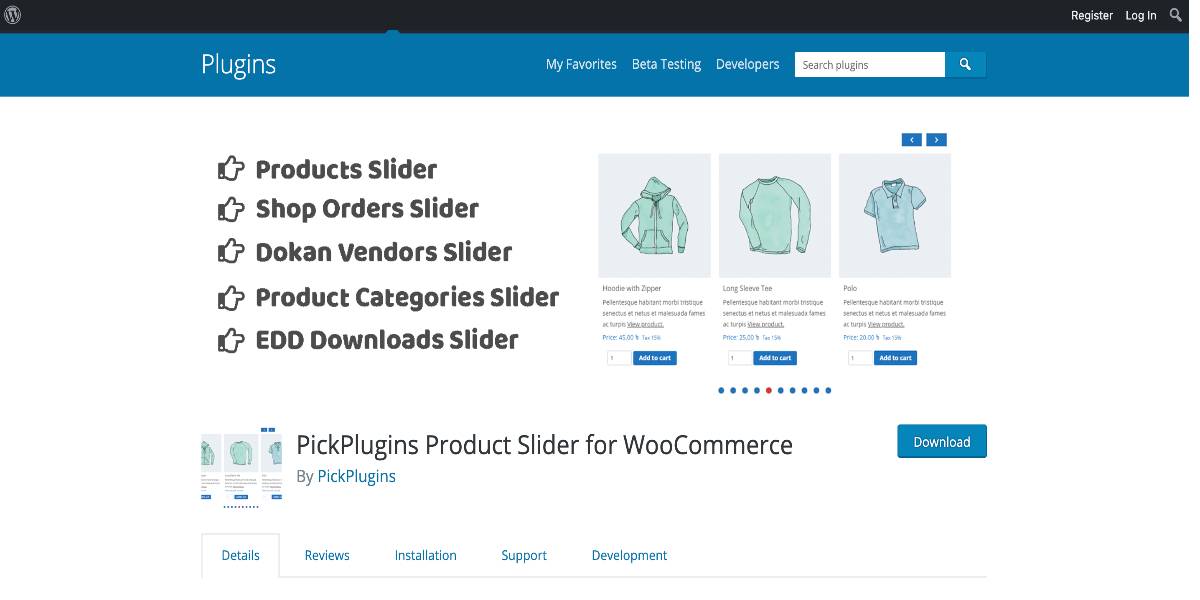Viewport: 1200px width, 600px height.
Task: Click the previous slide arrow in banner
Action: [x=912, y=140]
